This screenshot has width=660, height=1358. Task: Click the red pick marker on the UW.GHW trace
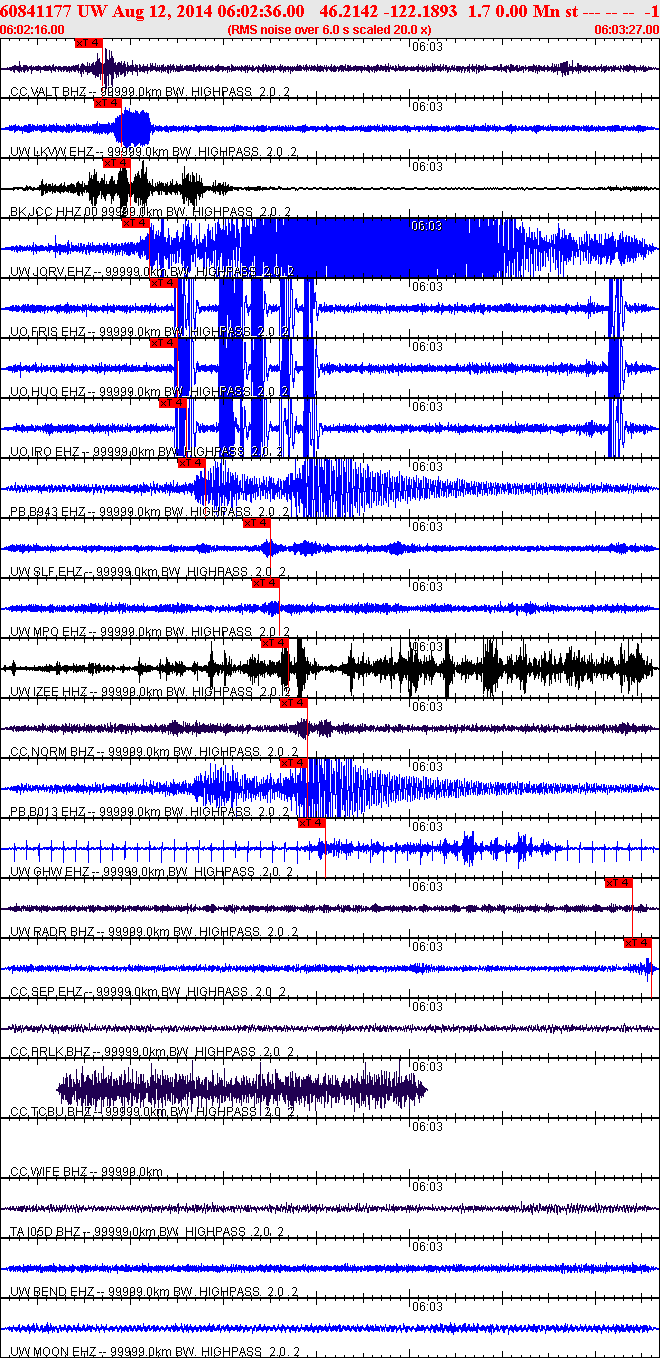[312, 822]
